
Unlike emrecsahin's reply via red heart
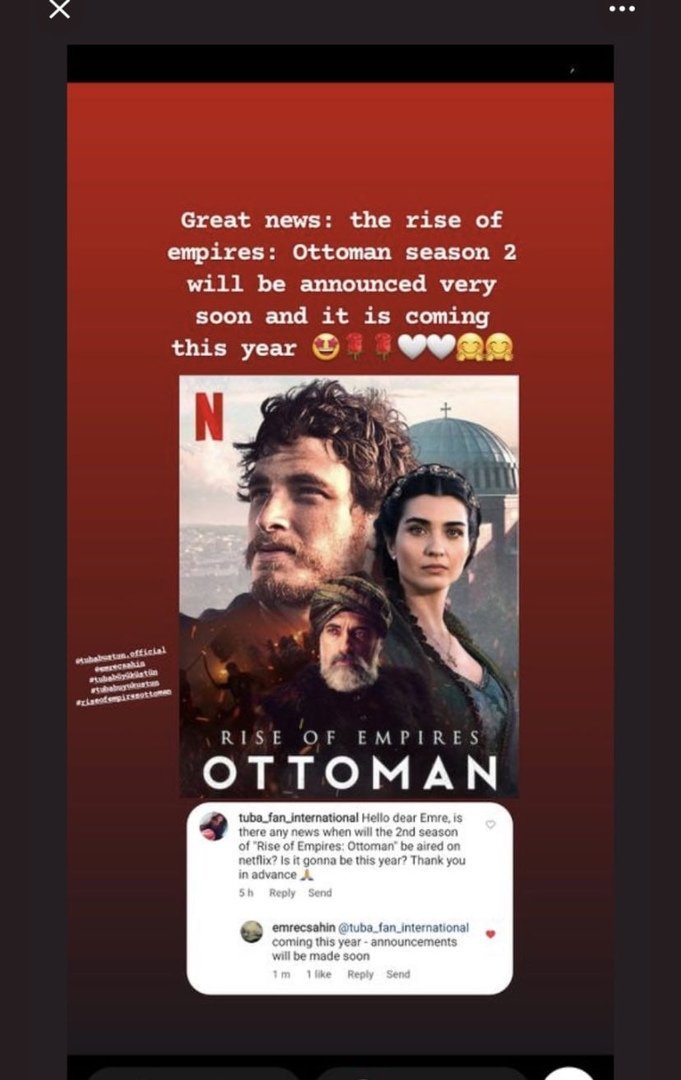(490, 934)
